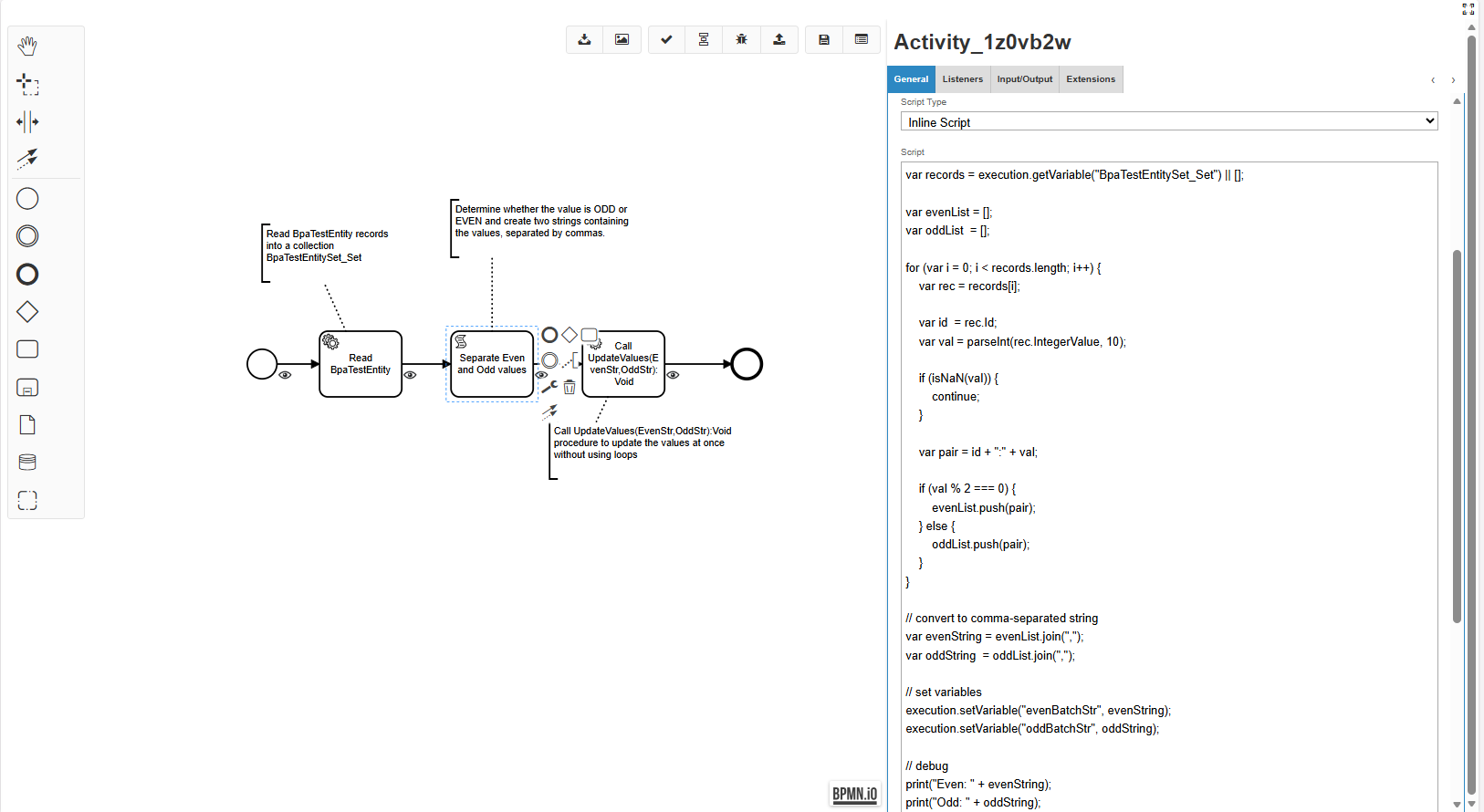Activate the lasso selection tool

[27, 84]
